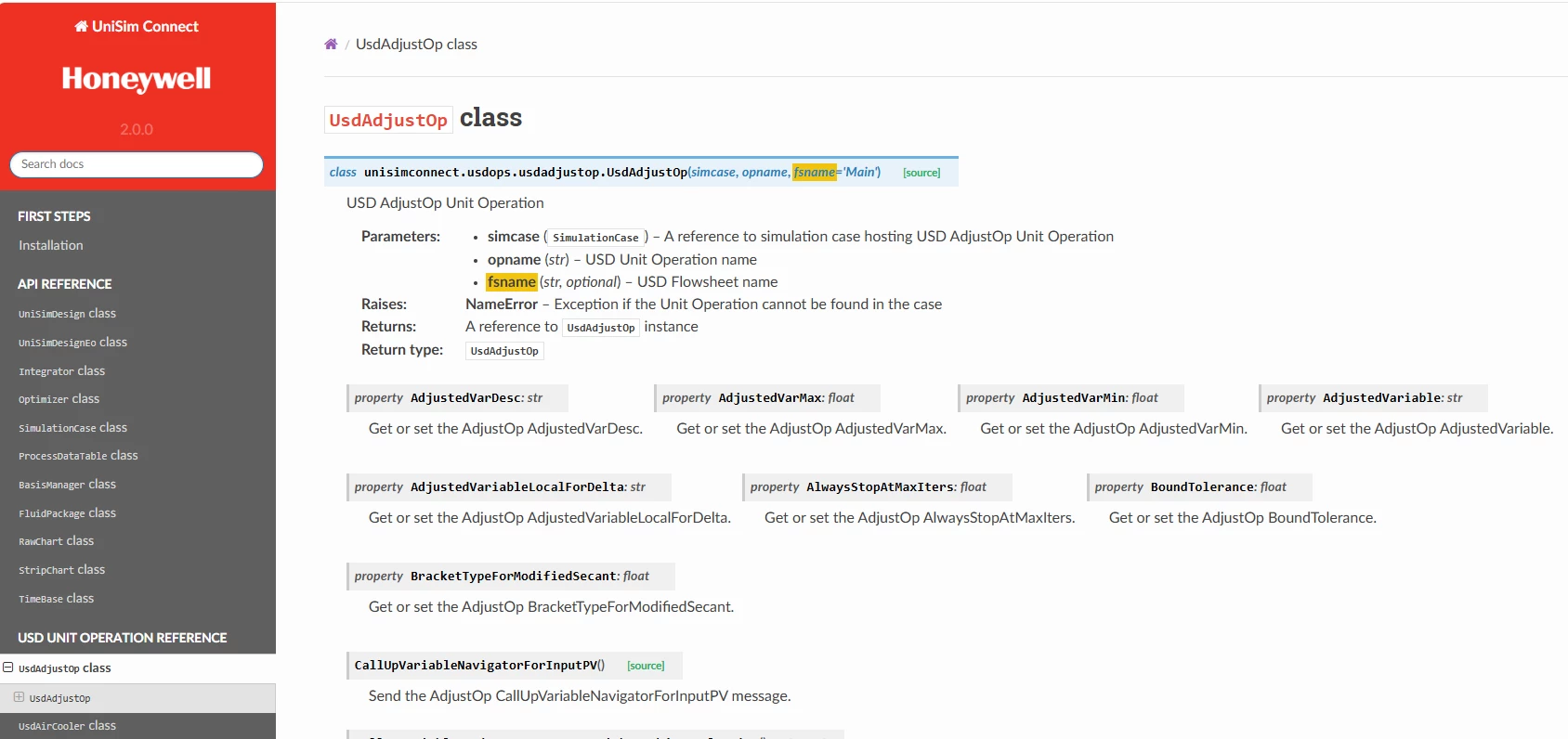The image size is (1568, 739).
Task: Collapse UsdAdjustOp class tree item
Action: point(8,668)
